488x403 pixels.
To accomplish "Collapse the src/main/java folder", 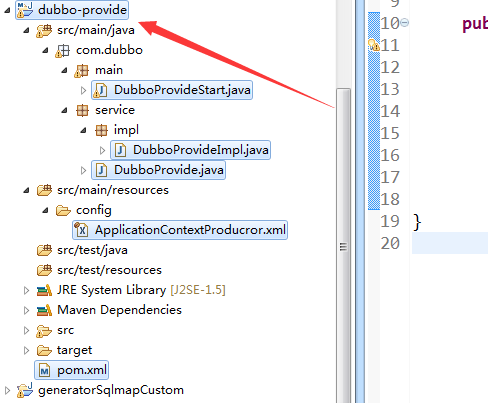I will (x=26, y=31).
